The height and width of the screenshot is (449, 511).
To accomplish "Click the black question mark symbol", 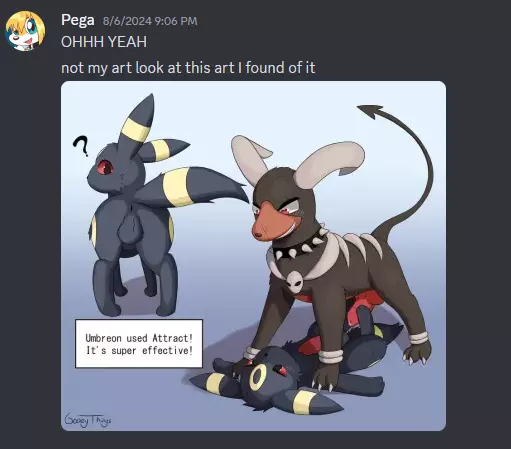I will point(81,146).
